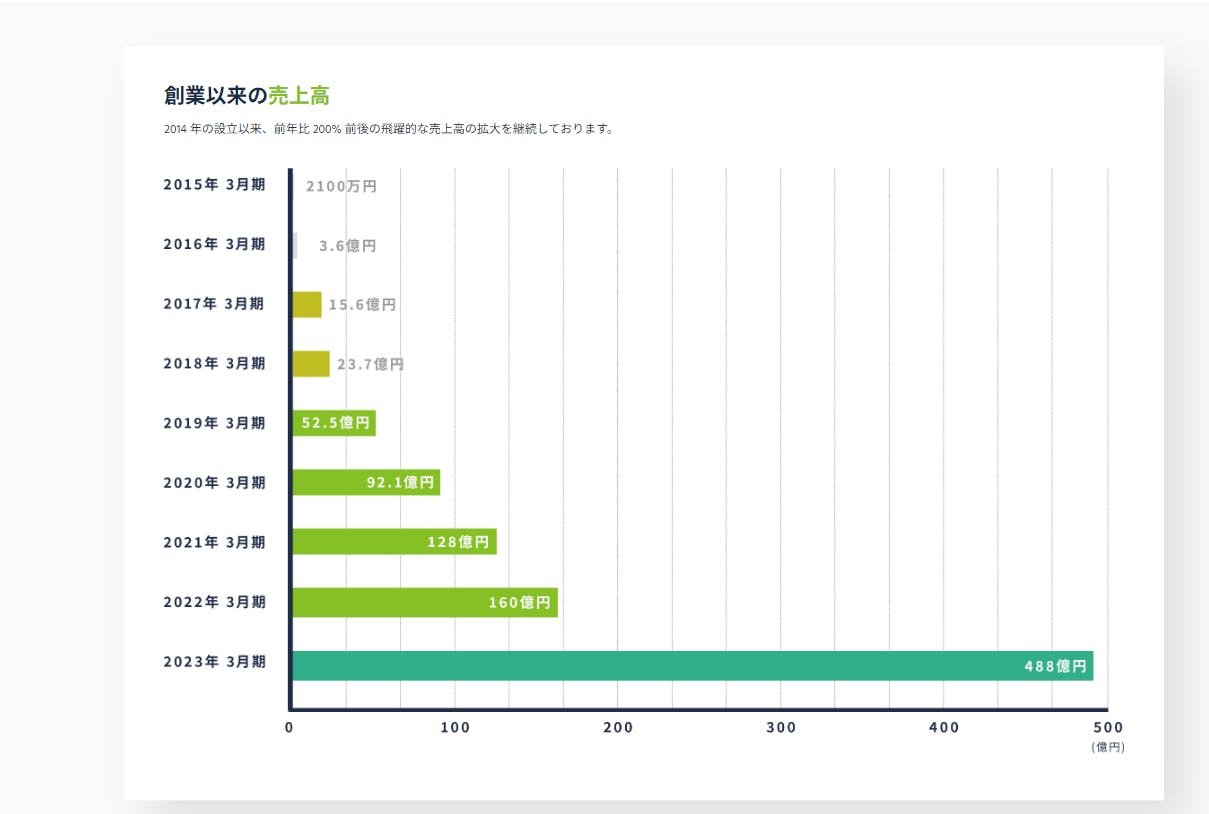Click the 160億円 value inside the bar
Screen dimensions: 1209x814
(x=519, y=603)
